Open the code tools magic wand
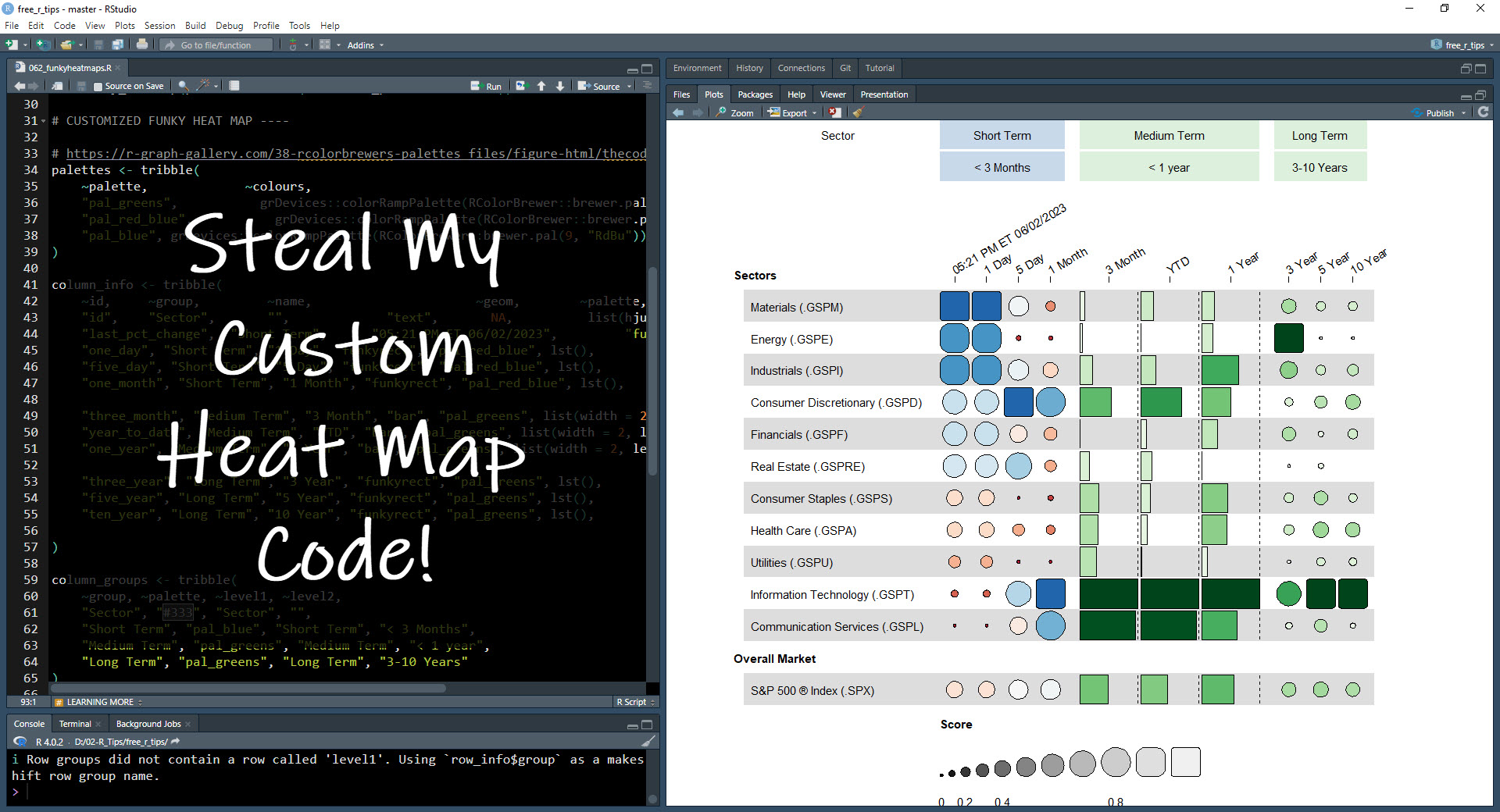The width and height of the screenshot is (1500, 812). 204,86
